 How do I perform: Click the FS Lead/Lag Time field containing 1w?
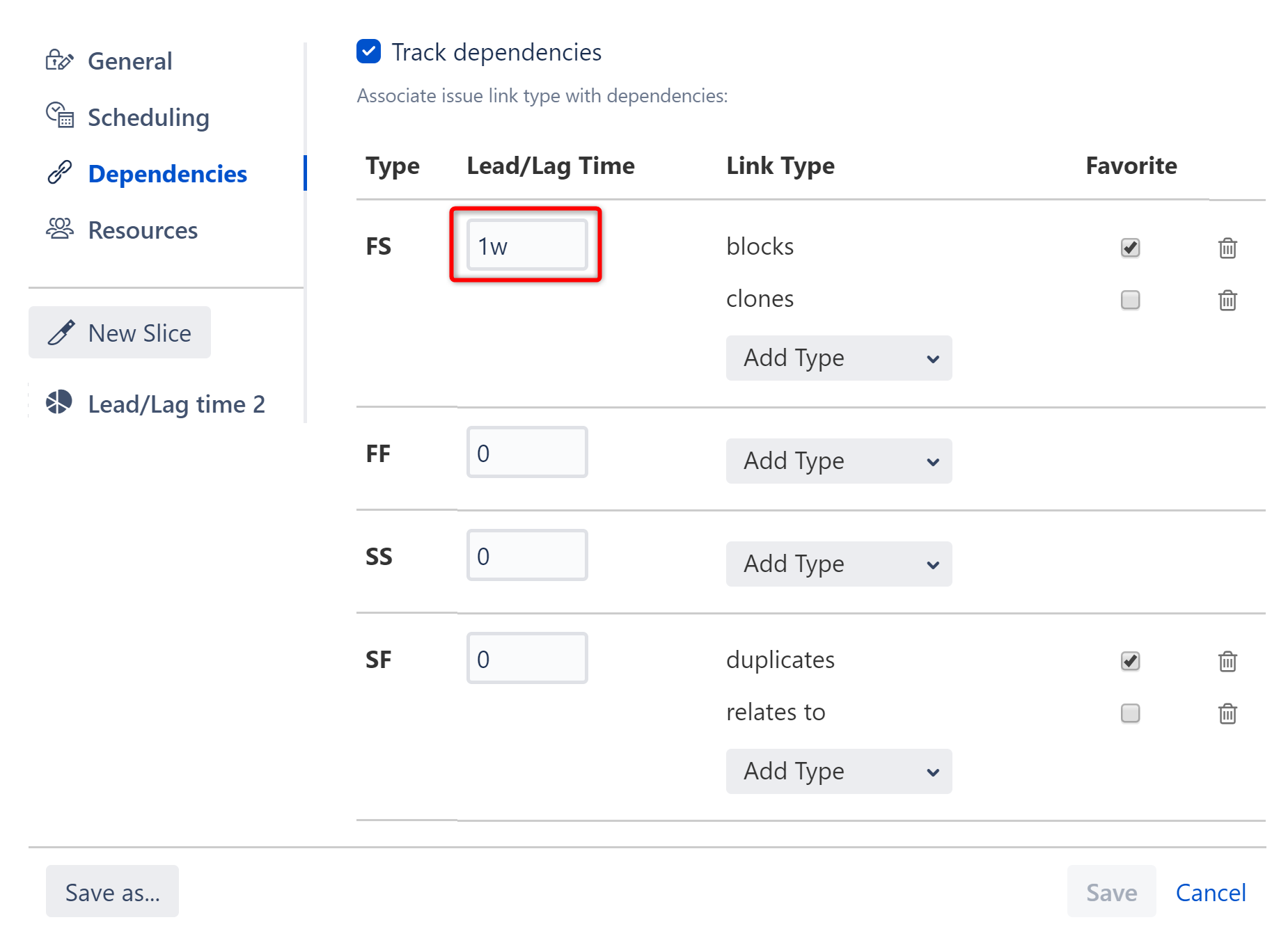tap(526, 245)
